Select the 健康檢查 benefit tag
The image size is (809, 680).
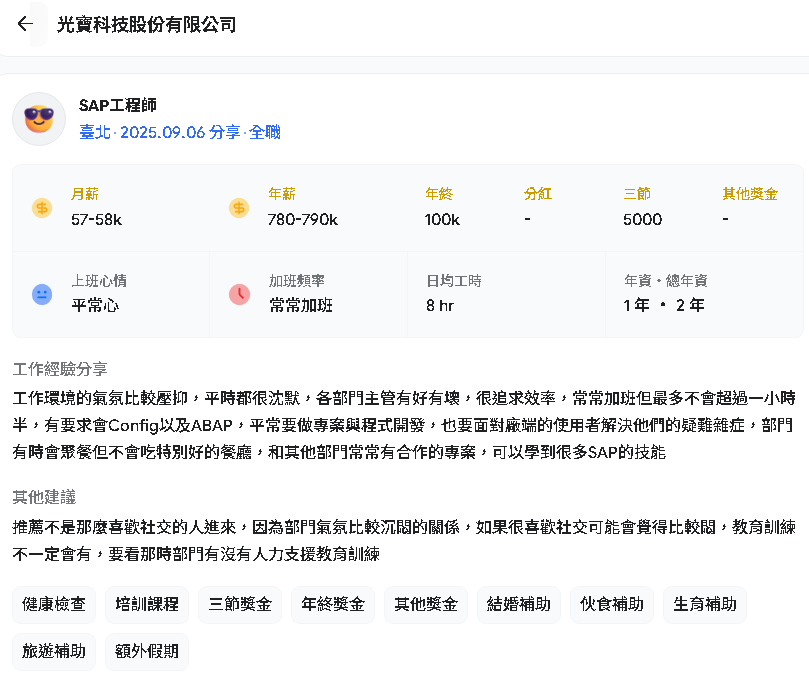point(54,604)
